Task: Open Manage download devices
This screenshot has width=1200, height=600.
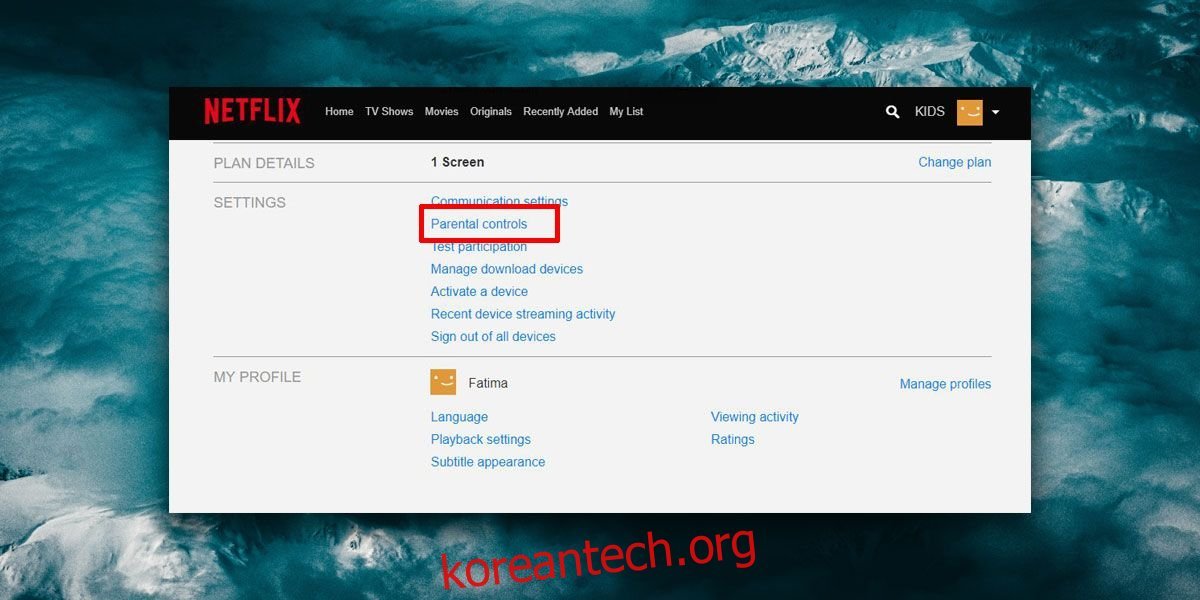Action: [507, 269]
